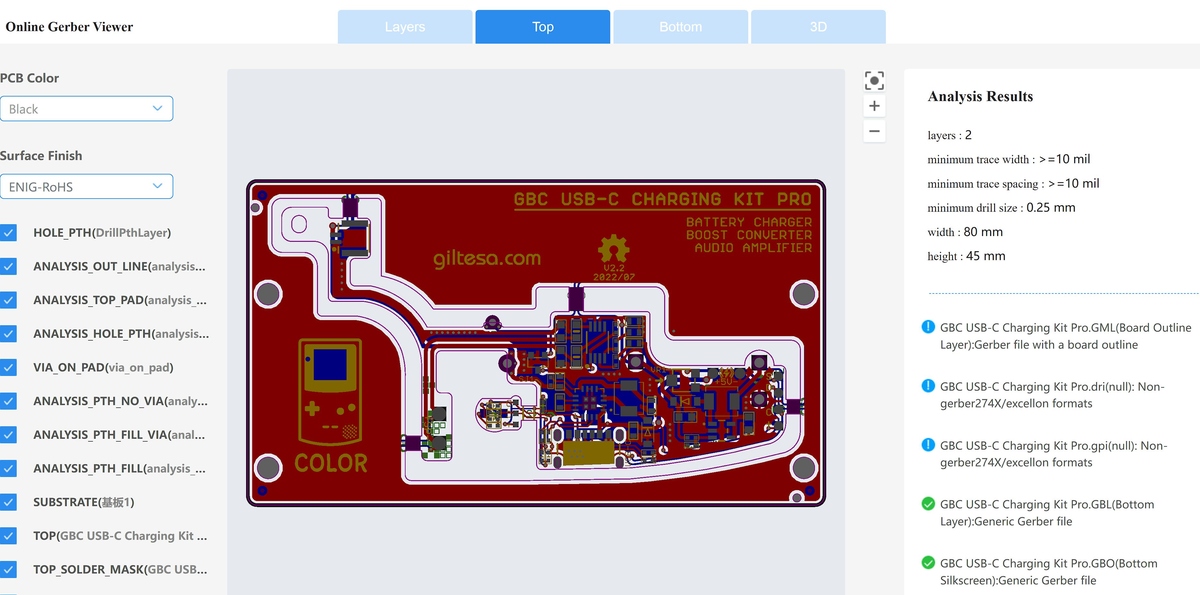Screen dimensions: 1200x595
Task: Click the GBL Bottom Layer file text
Action: 1049,513
